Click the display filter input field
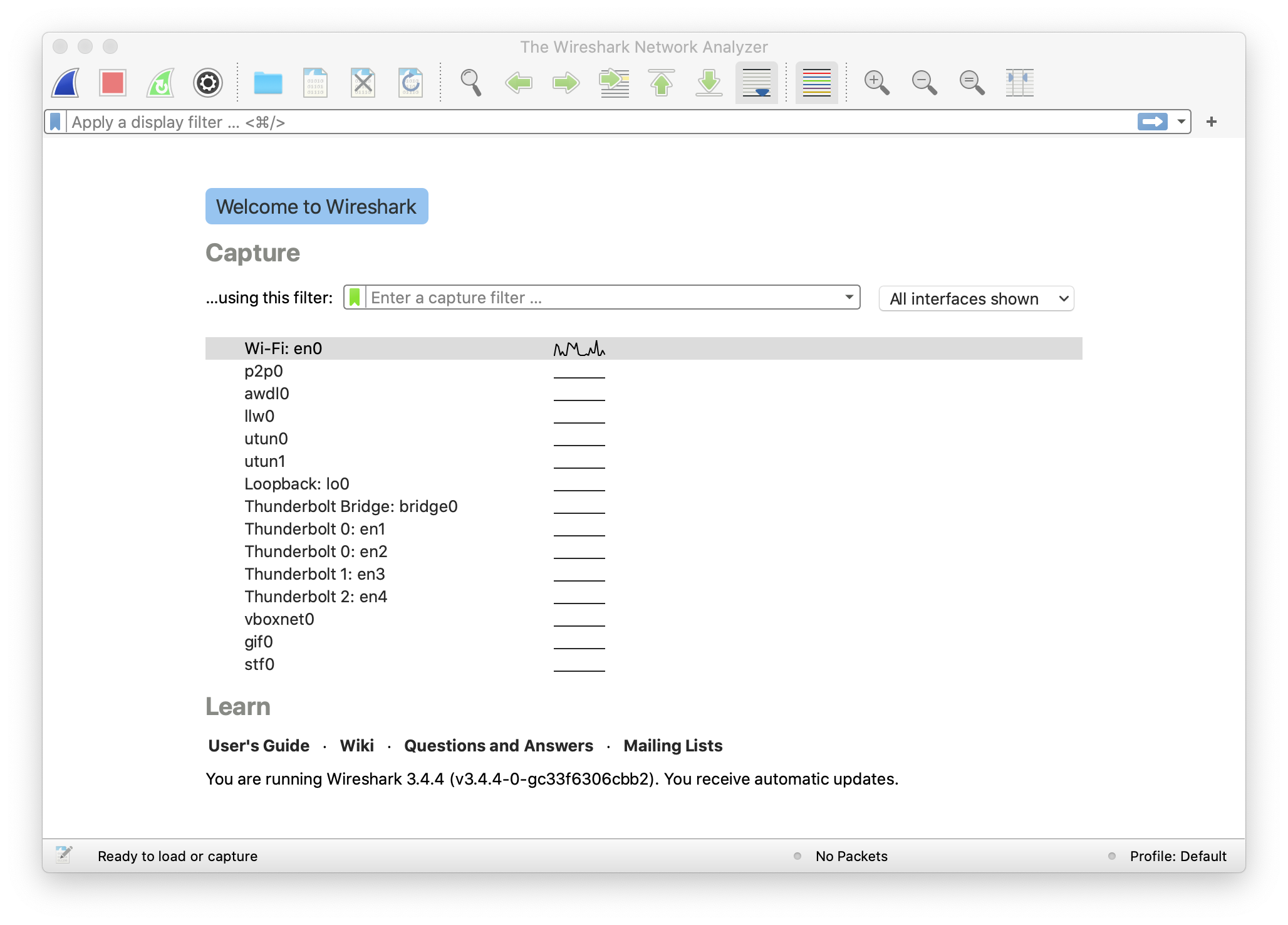1288x925 pixels. click(601, 122)
